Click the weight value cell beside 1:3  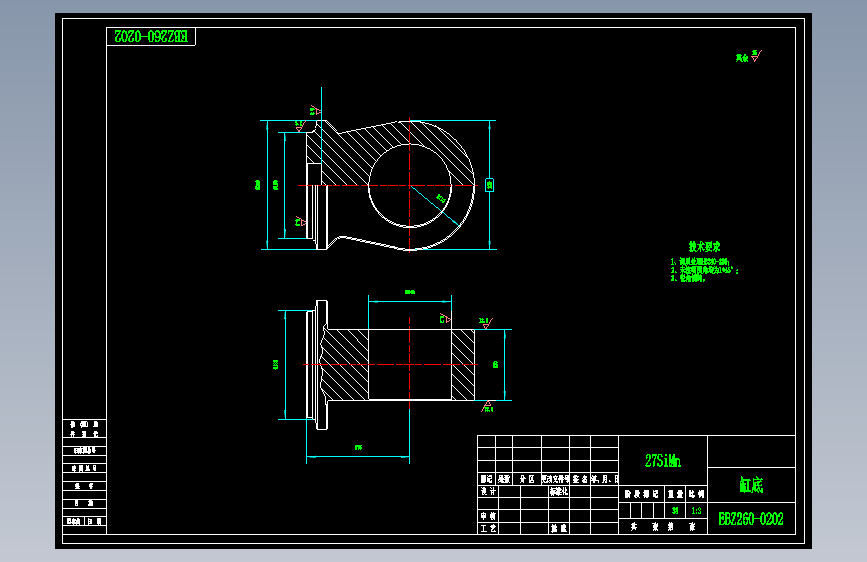coord(675,511)
